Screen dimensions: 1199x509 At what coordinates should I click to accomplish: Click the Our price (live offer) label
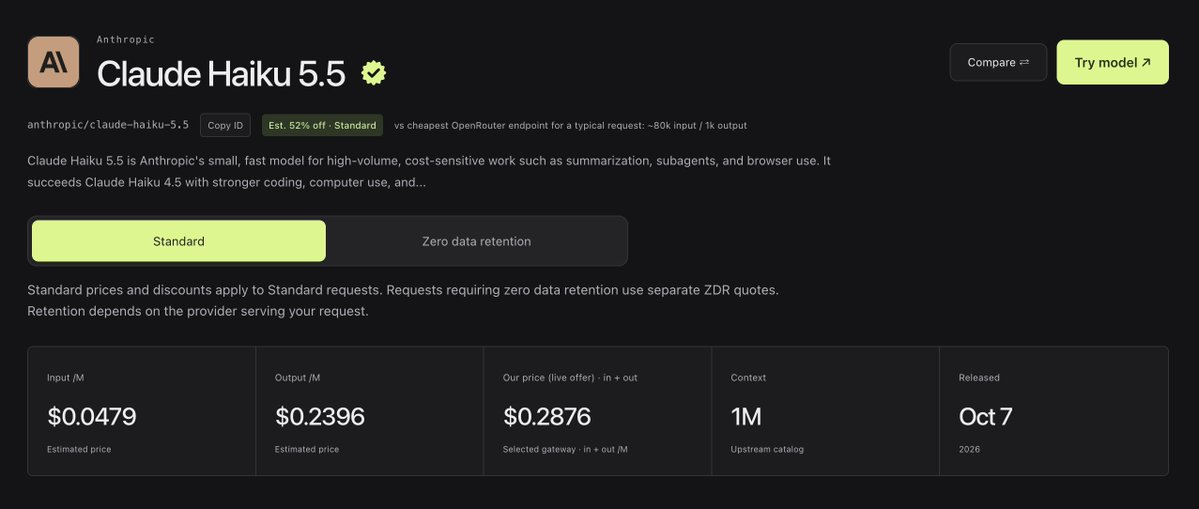pyautogui.click(x=570, y=378)
